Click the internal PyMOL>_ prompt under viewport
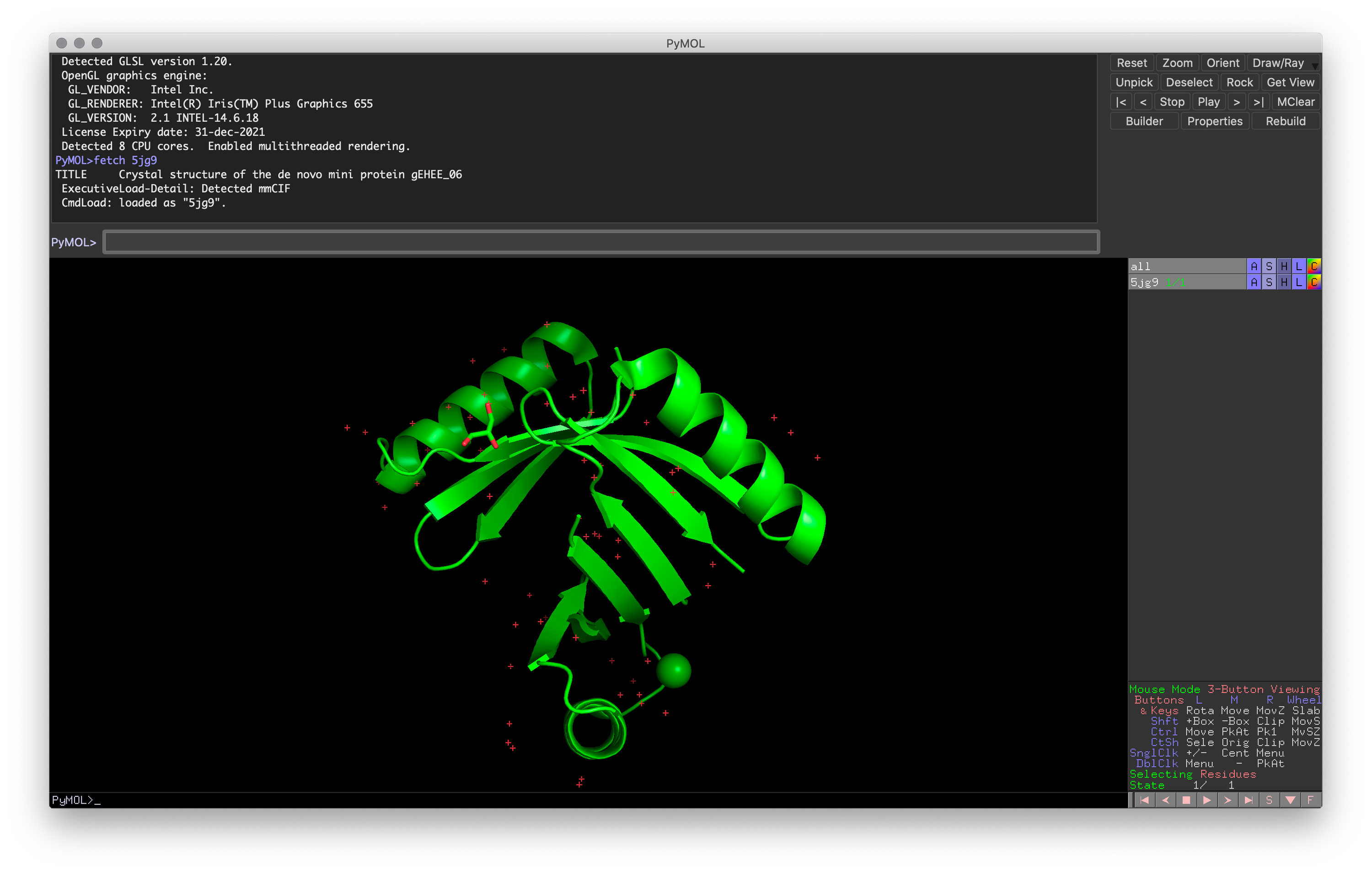The height and width of the screenshot is (874, 1372). [x=76, y=800]
